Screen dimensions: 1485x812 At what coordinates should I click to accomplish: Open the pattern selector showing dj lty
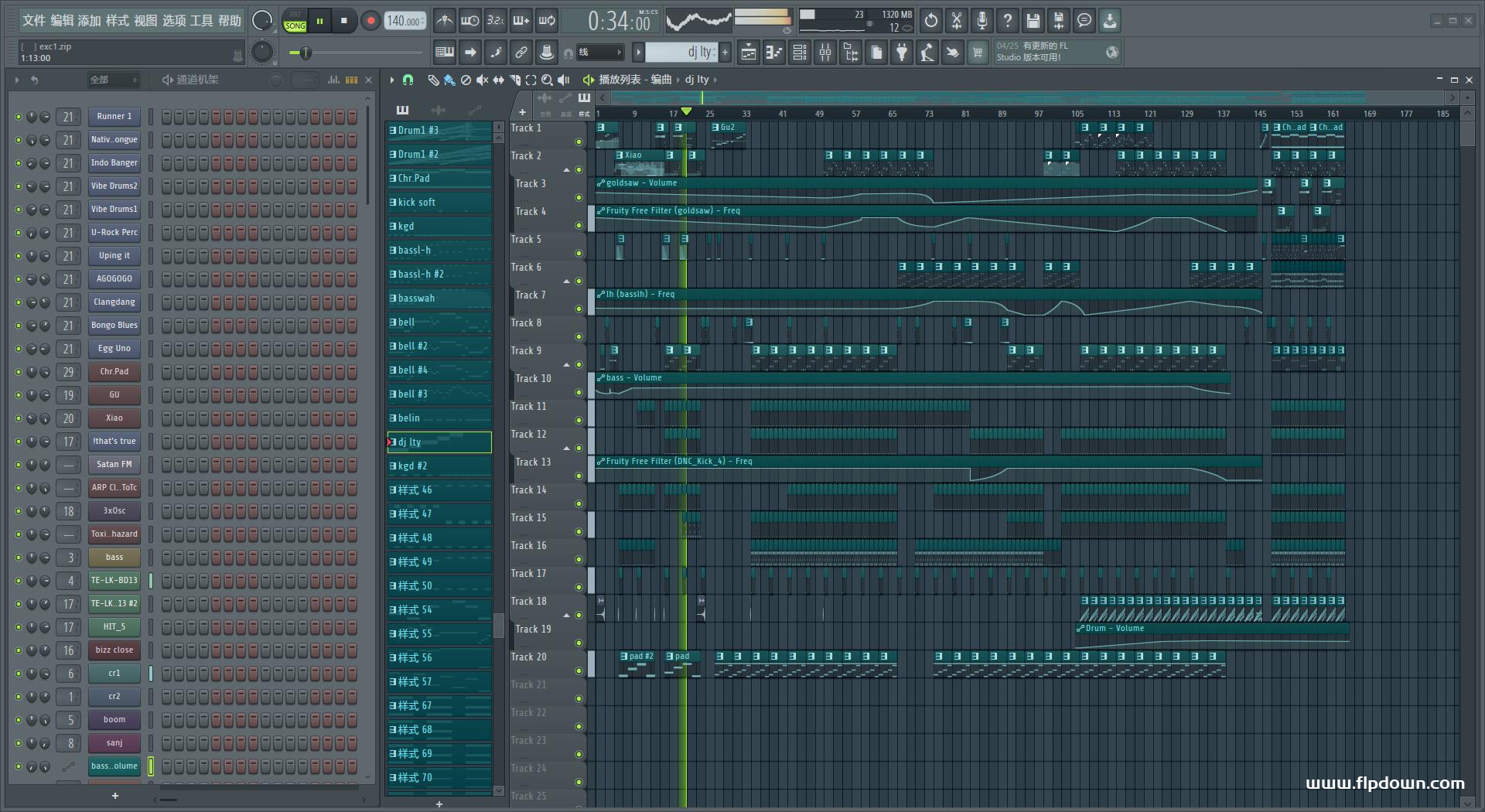[x=681, y=53]
